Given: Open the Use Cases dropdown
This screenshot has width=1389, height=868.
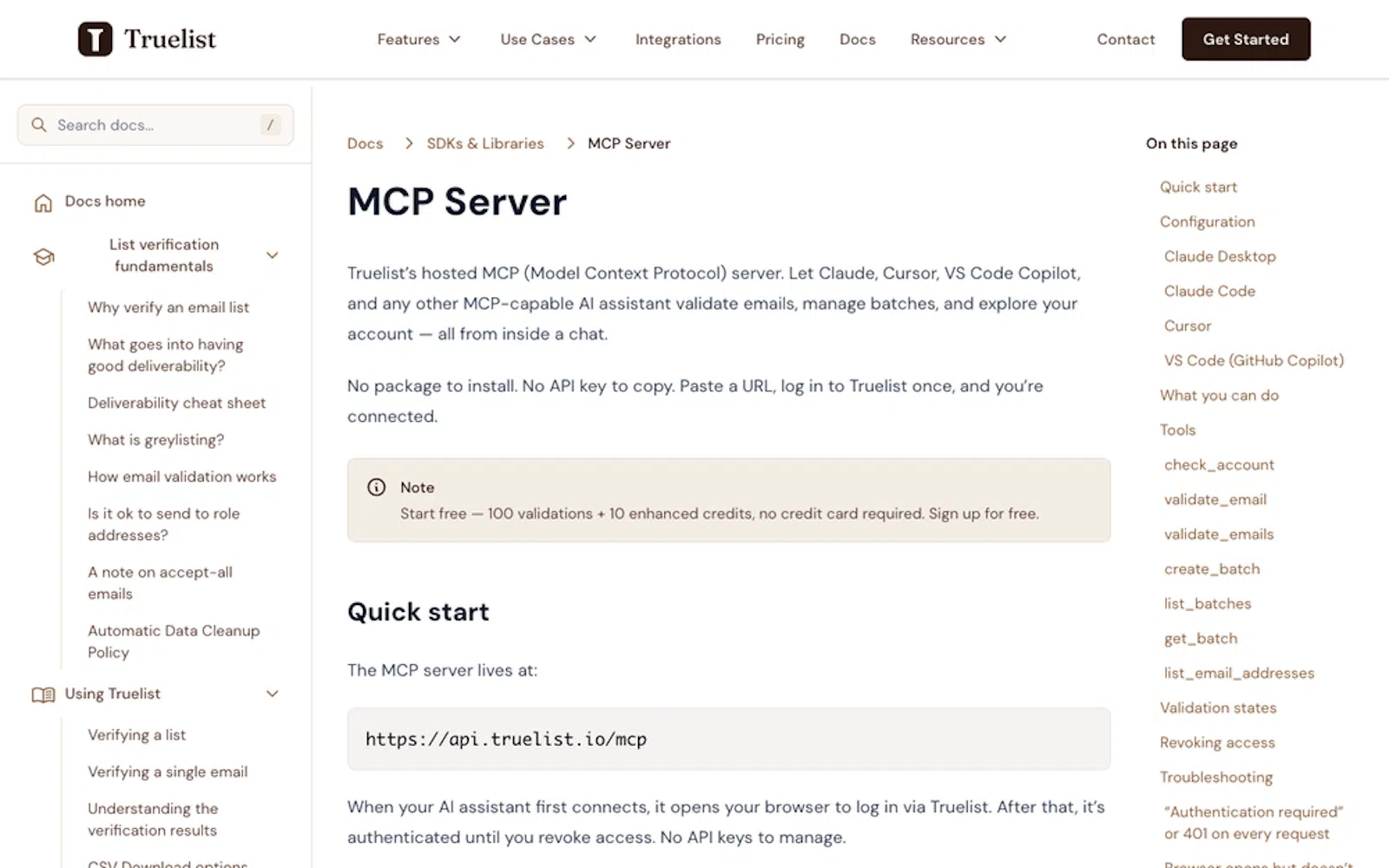Looking at the screenshot, I should [548, 39].
